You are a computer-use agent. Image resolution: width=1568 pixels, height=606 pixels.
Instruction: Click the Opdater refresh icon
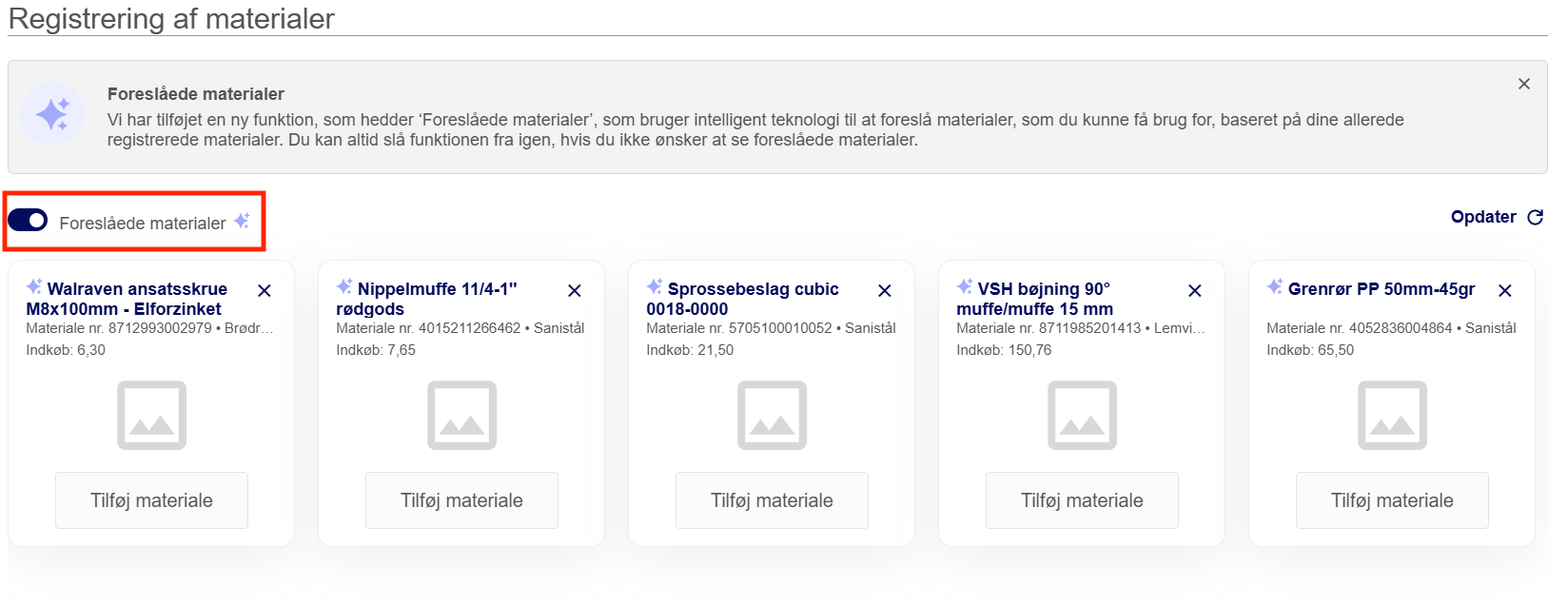tap(1535, 218)
